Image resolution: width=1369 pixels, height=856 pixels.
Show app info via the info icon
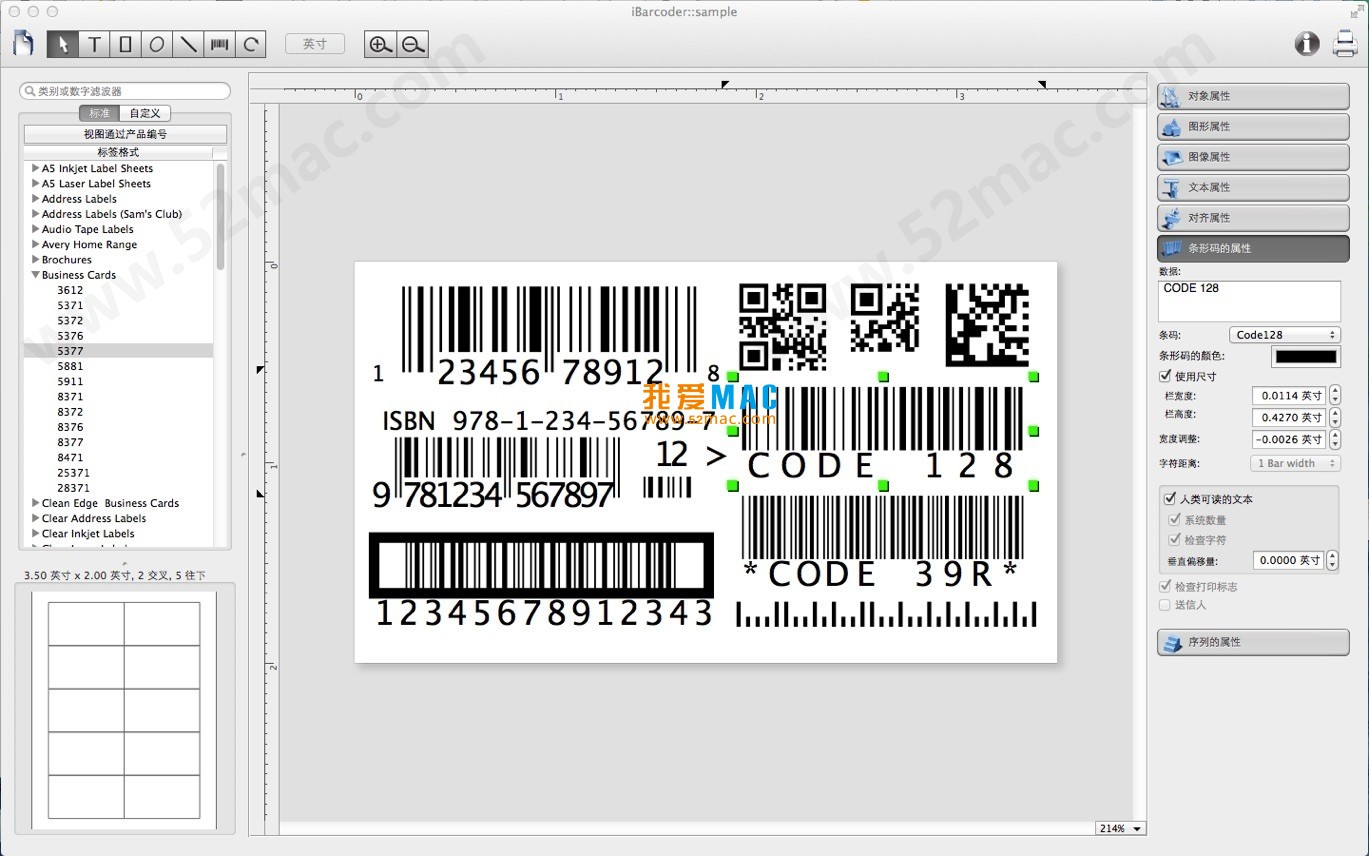[1306, 43]
